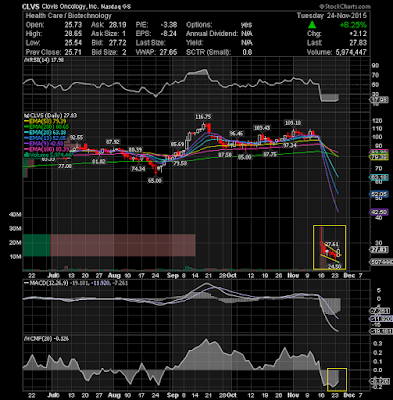393x400 pixels.
Task: Click the RSI(14) indicator panel icon
Action: tap(25, 60)
